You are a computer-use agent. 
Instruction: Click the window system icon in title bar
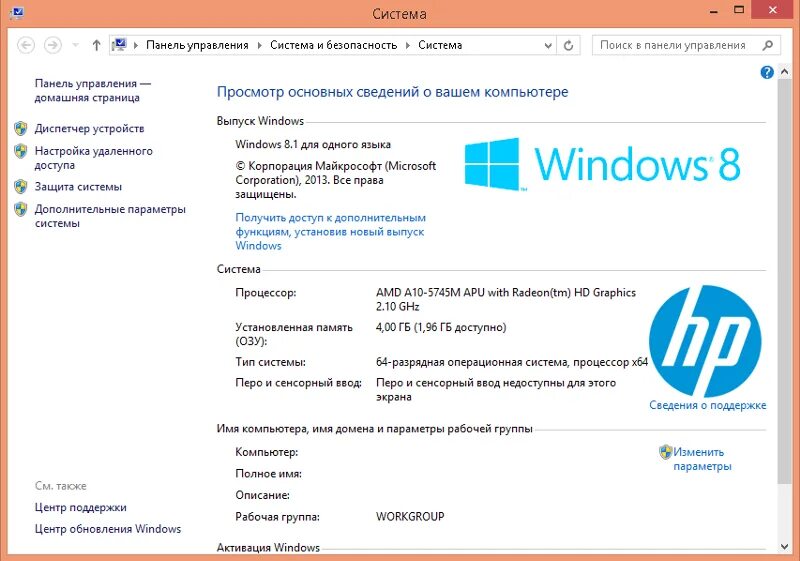[x=16, y=12]
